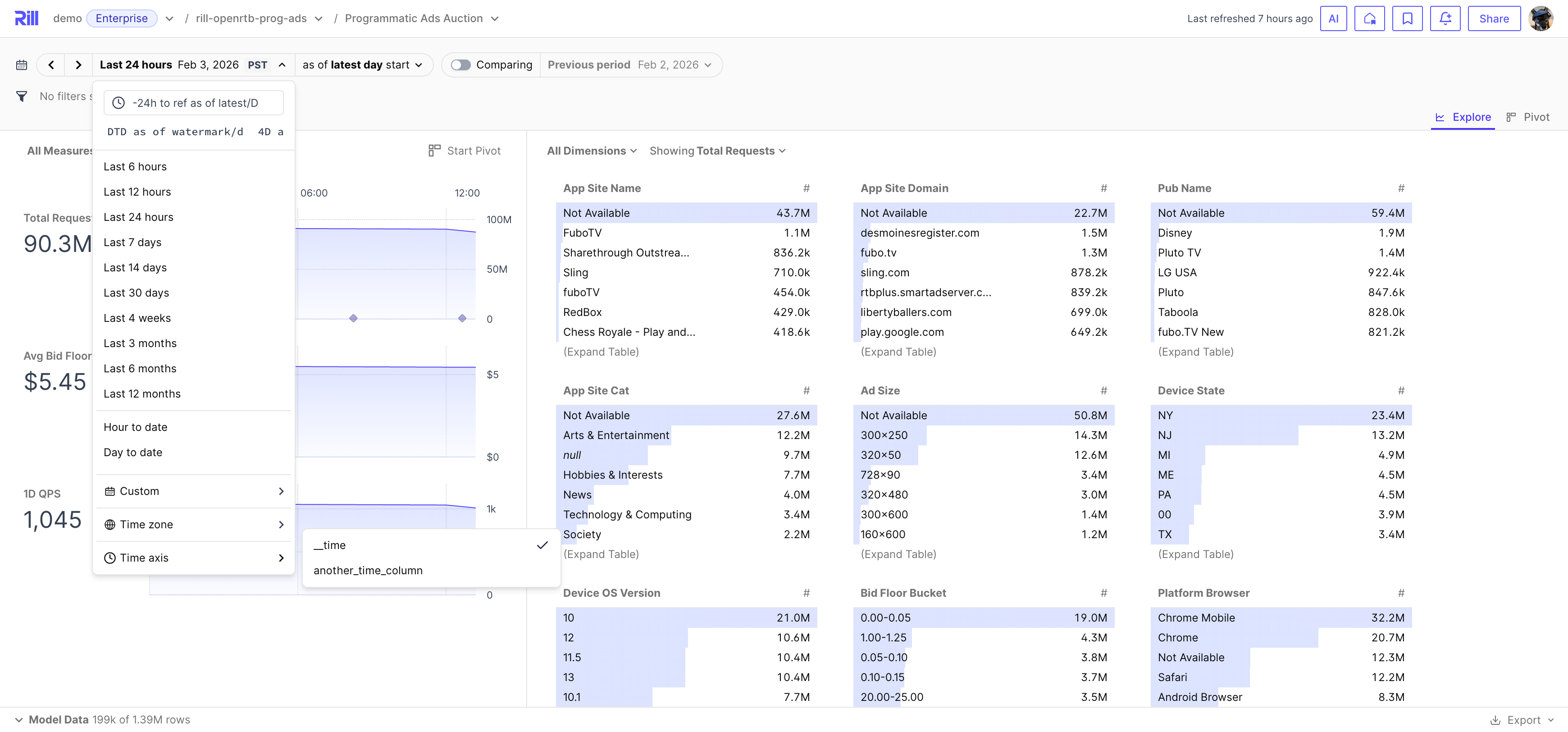1568x732 pixels.
Task: Select Last 7 days range
Action: click(x=132, y=242)
